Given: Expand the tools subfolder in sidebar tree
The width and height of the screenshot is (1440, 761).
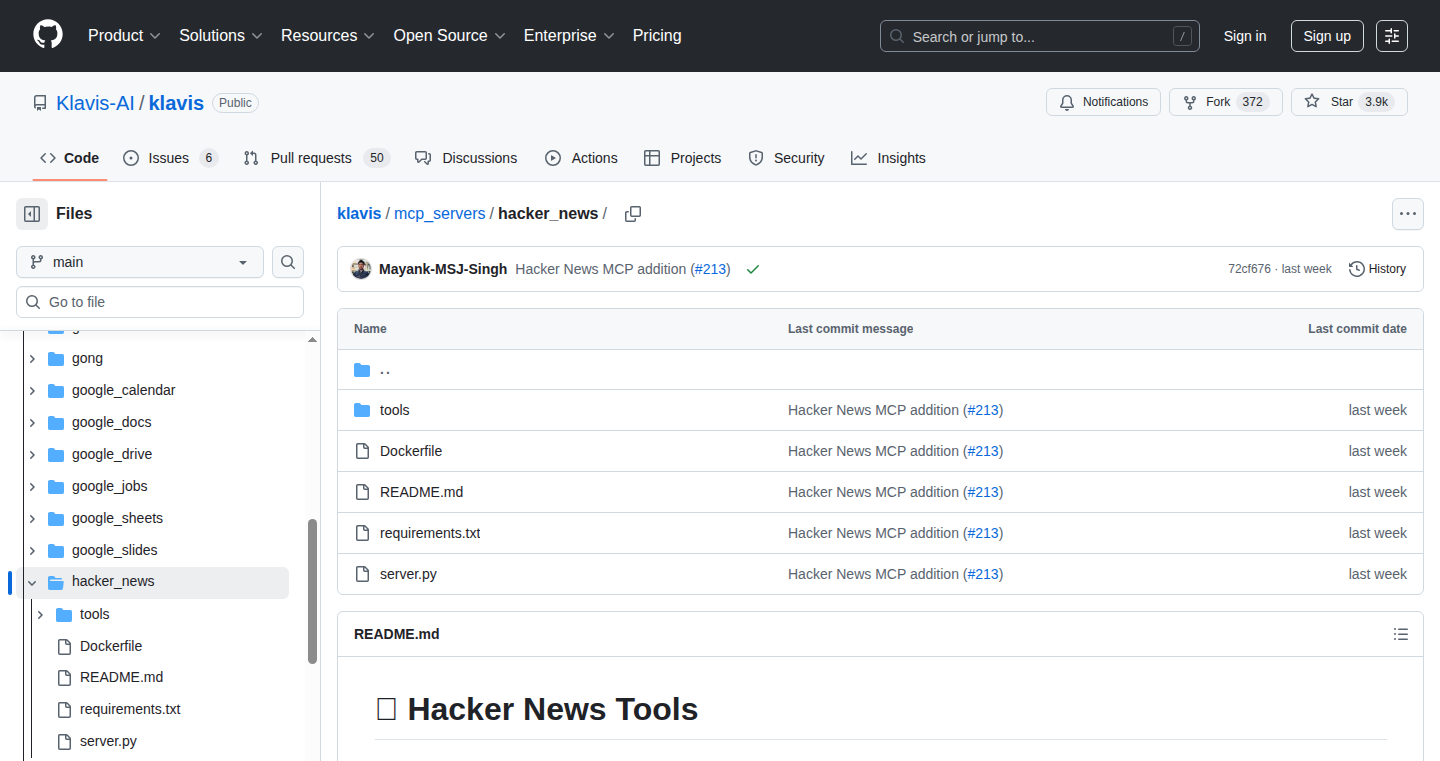Looking at the screenshot, I should click(40, 614).
